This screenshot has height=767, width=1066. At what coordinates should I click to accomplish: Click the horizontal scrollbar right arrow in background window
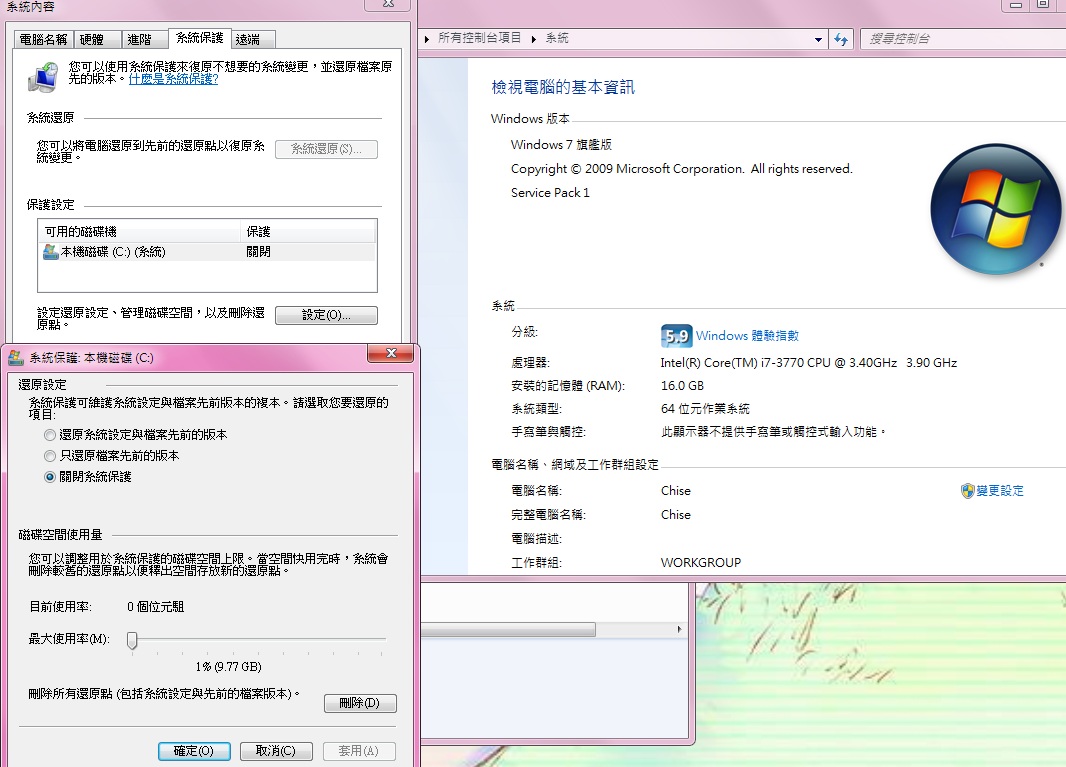coord(679,630)
